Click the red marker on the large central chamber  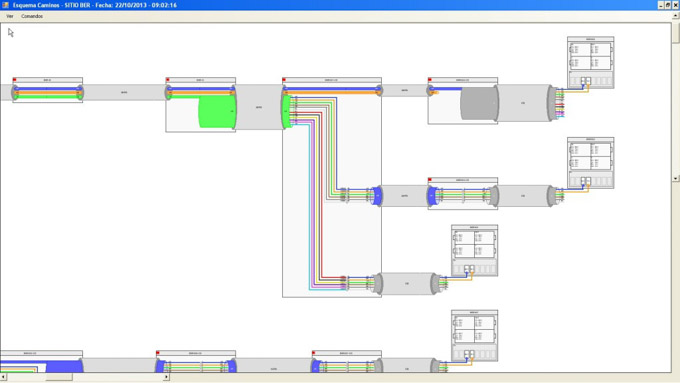(284, 79)
